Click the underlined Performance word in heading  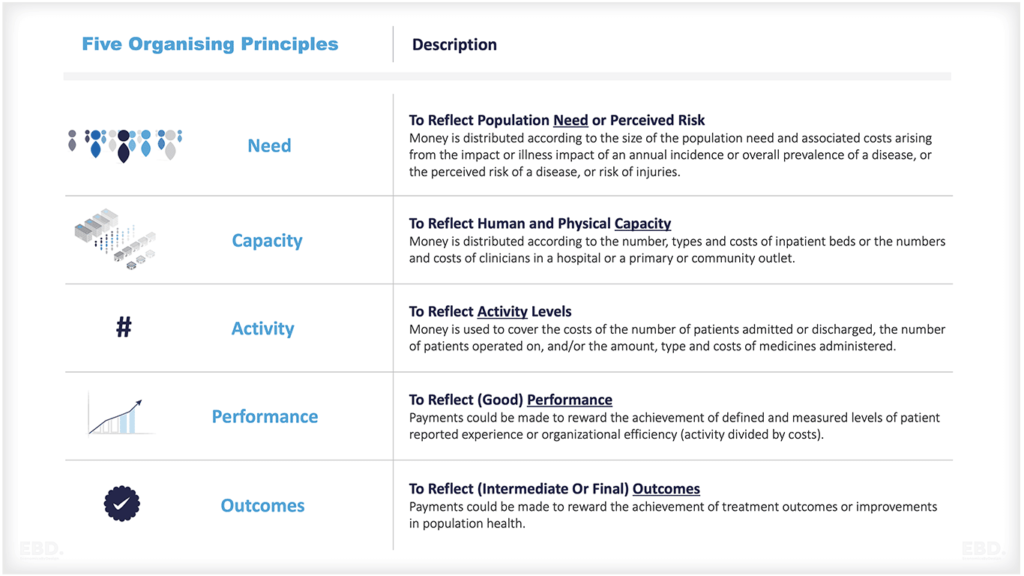pos(569,399)
